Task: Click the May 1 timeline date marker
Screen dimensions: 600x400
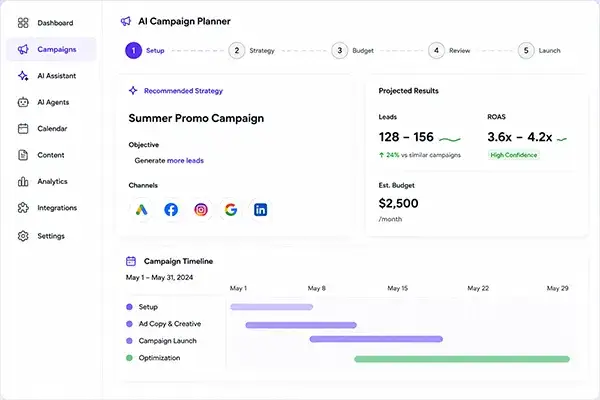Action: click(238, 288)
